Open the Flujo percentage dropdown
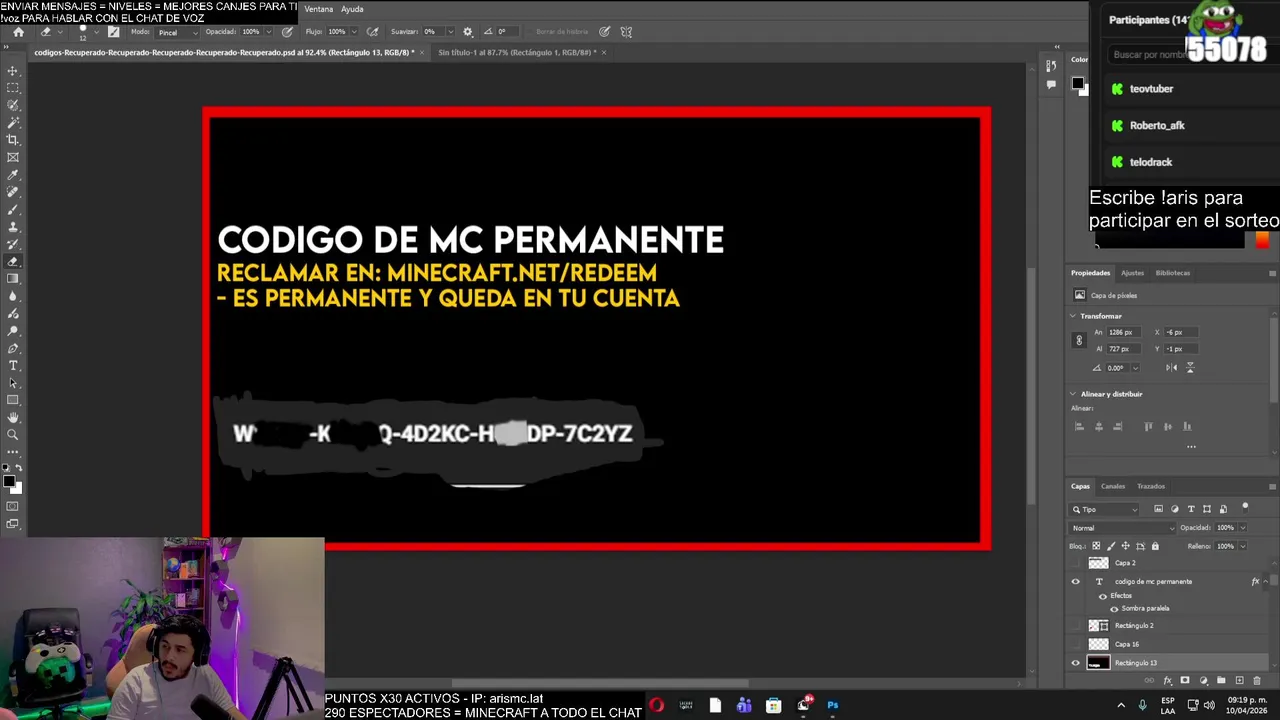The image size is (1280, 720). 355,31
